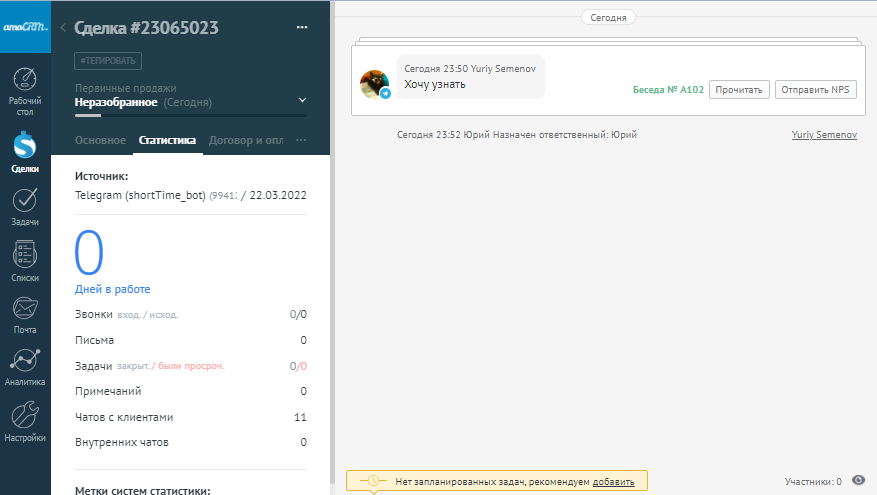This screenshot has height=495, width=877.
Task: Open Настройки settings in sidebar
Action: click(x=25, y=422)
